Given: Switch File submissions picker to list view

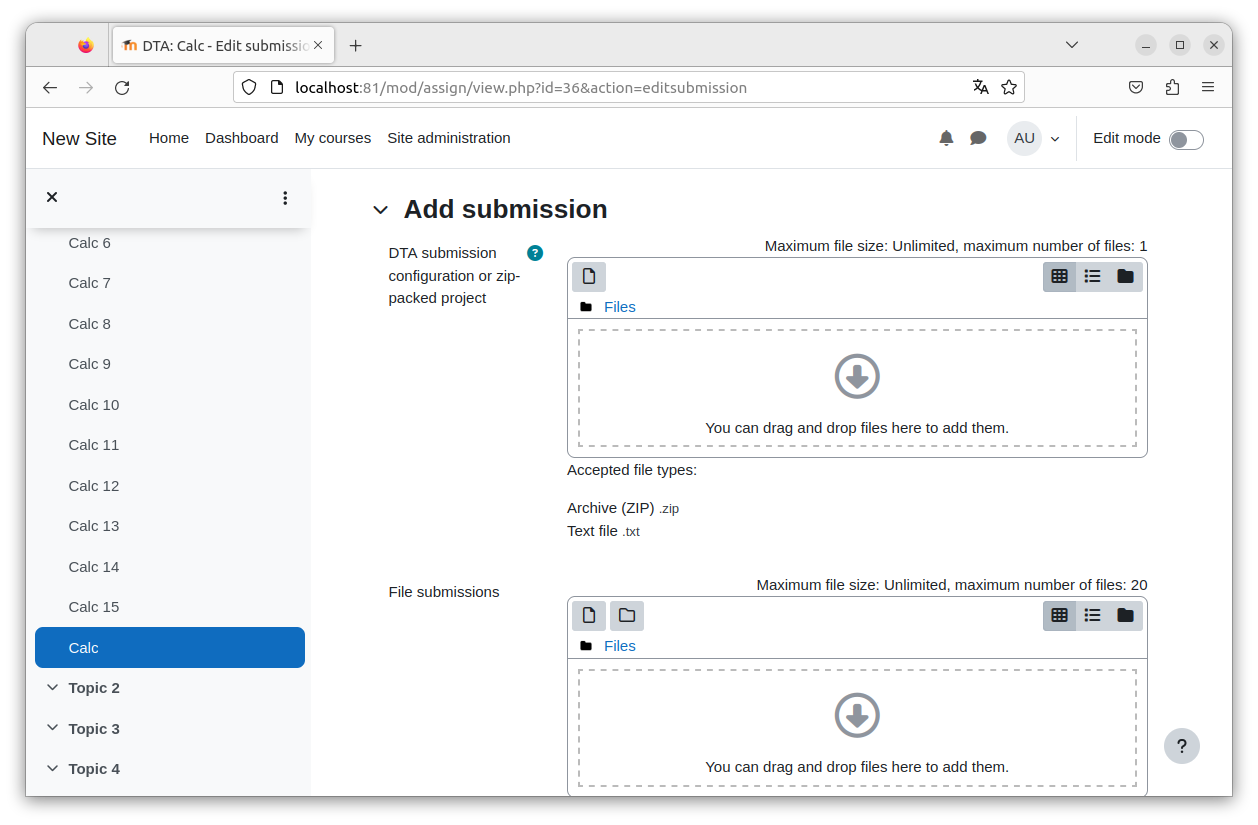Looking at the screenshot, I should (x=1093, y=615).
